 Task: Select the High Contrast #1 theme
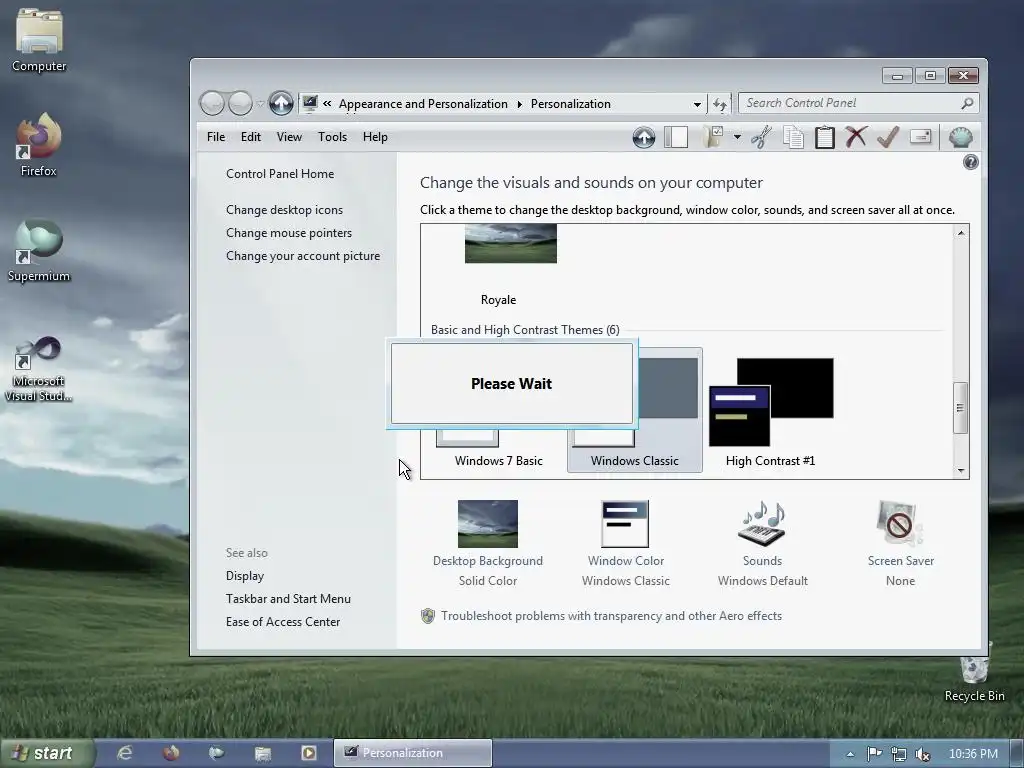[771, 409]
